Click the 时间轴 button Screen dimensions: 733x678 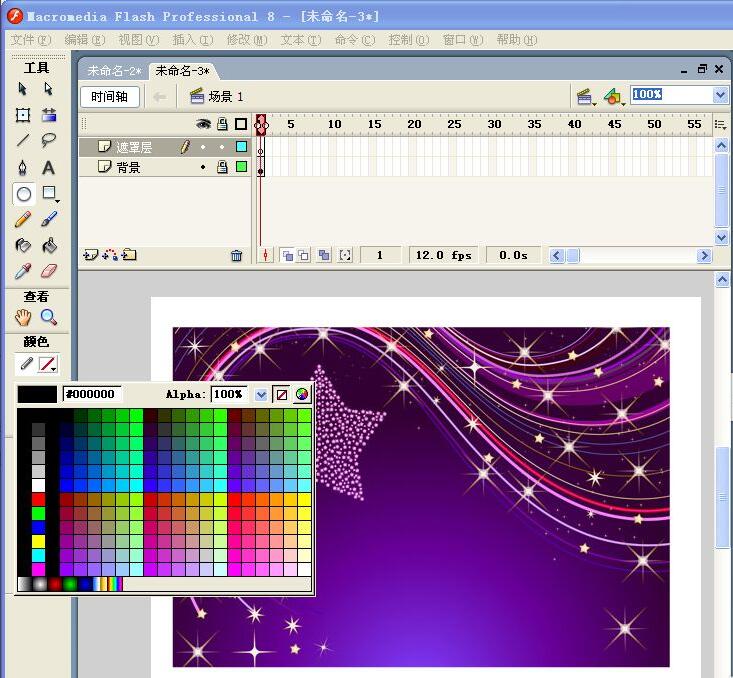pyautogui.click(x=109, y=97)
